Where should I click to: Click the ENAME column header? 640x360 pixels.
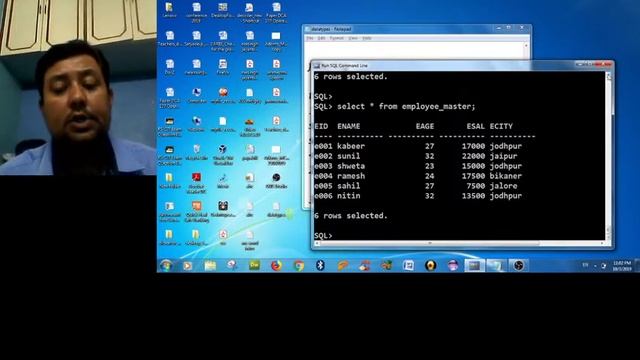tap(349, 126)
